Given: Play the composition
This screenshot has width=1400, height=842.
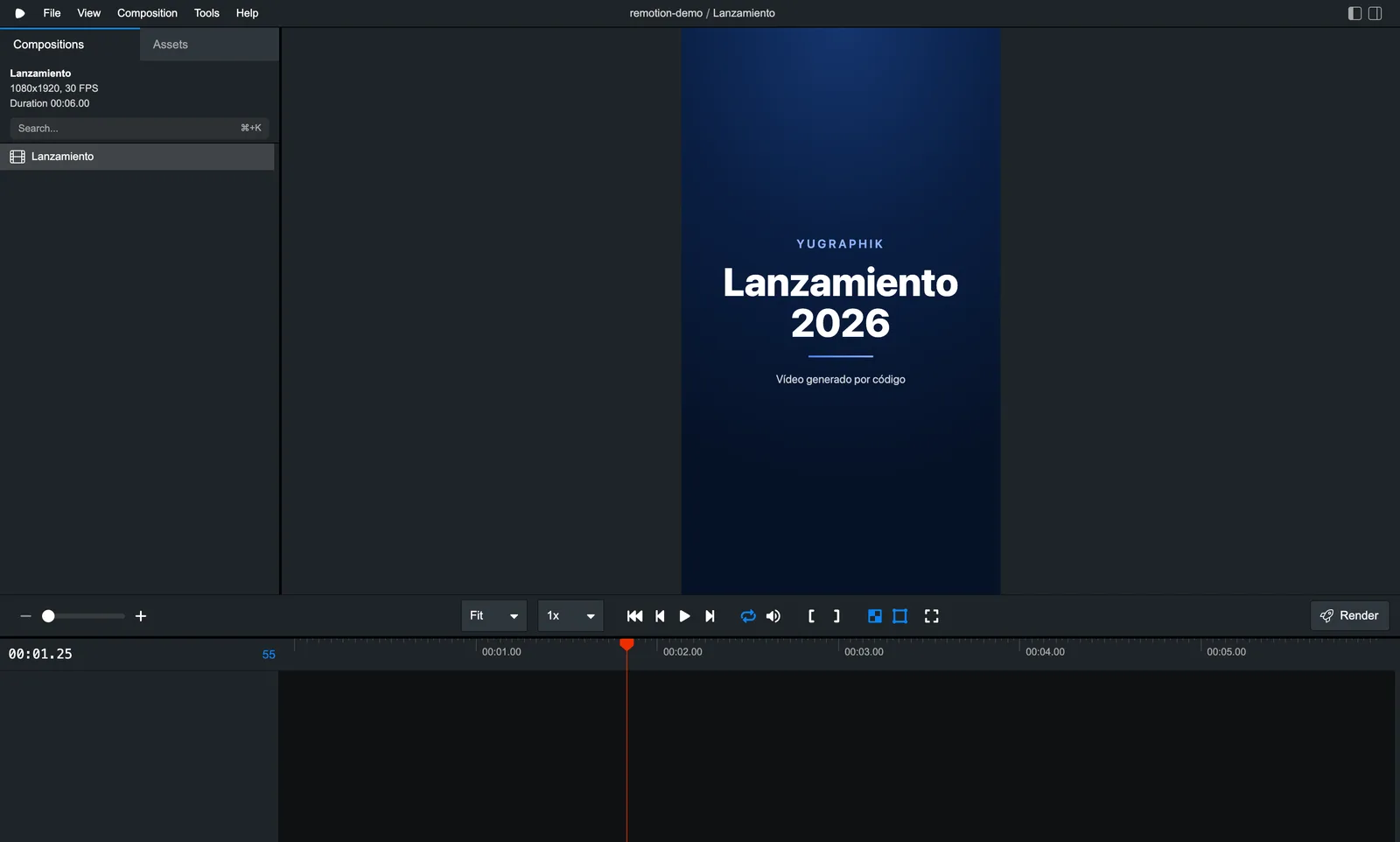Looking at the screenshot, I should tap(684, 616).
